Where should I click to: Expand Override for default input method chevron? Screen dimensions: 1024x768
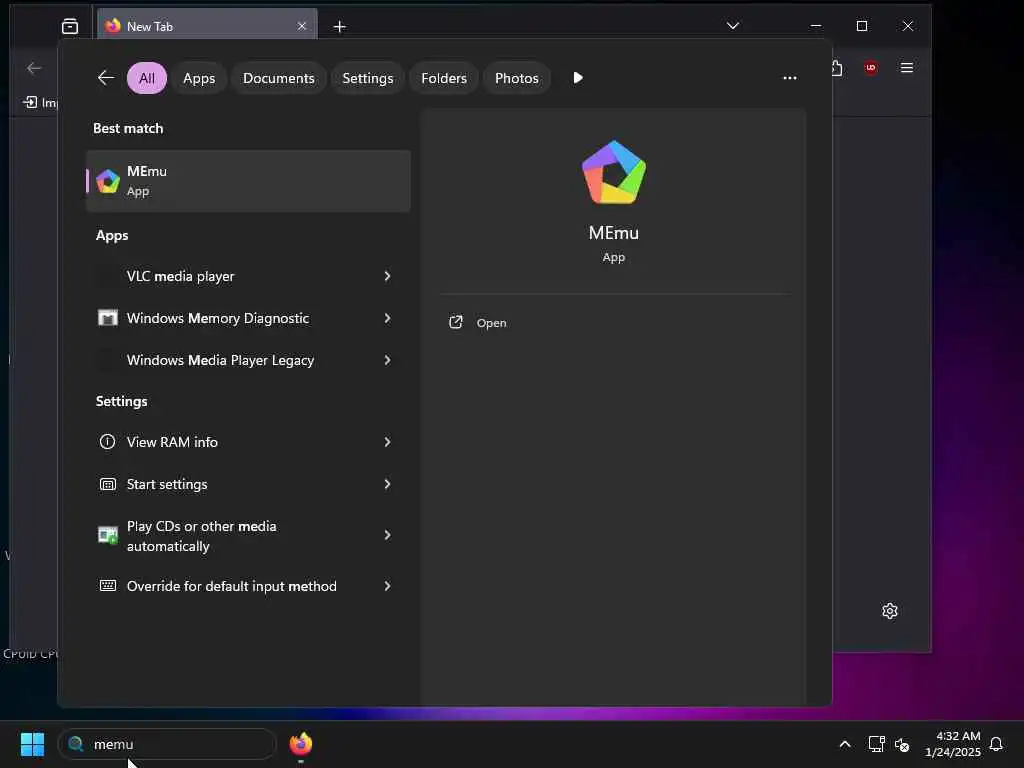(x=387, y=586)
